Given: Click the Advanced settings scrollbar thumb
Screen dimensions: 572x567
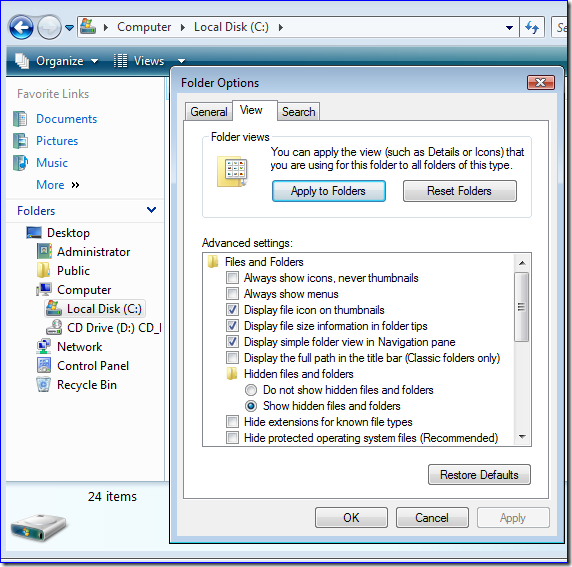Looking at the screenshot, I should [x=522, y=307].
